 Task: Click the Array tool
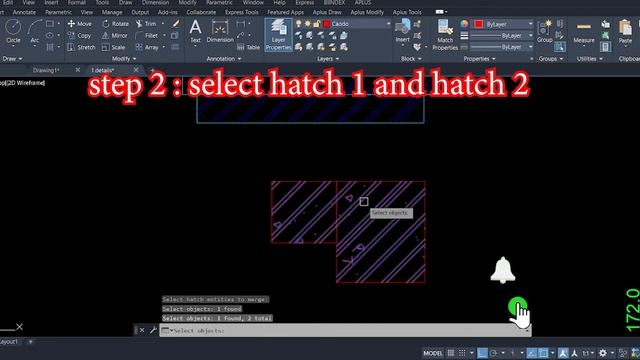(x=147, y=47)
